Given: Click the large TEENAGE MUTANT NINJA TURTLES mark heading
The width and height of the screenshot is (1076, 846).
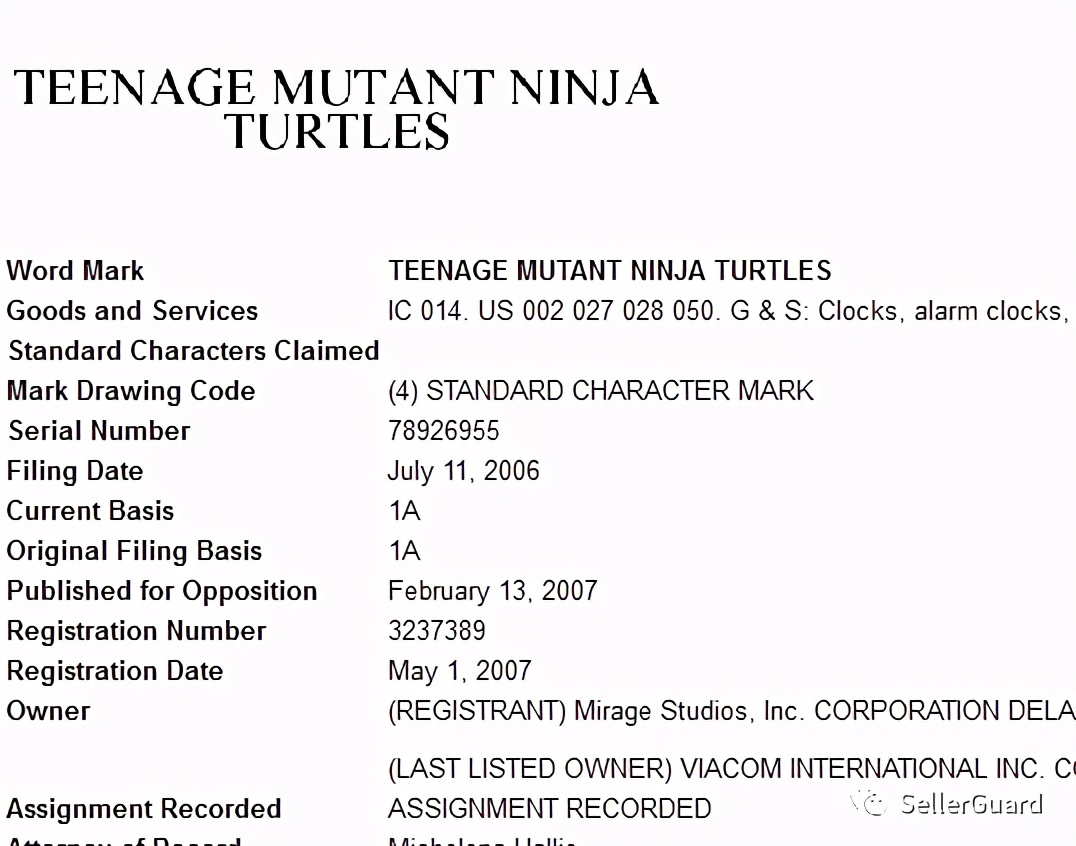Looking at the screenshot, I should pos(336,108).
